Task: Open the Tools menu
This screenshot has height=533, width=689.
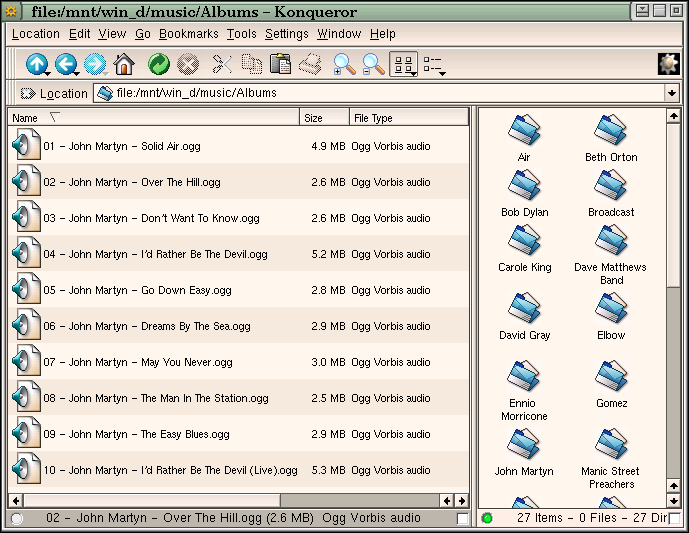Action: pyautogui.click(x=241, y=34)
